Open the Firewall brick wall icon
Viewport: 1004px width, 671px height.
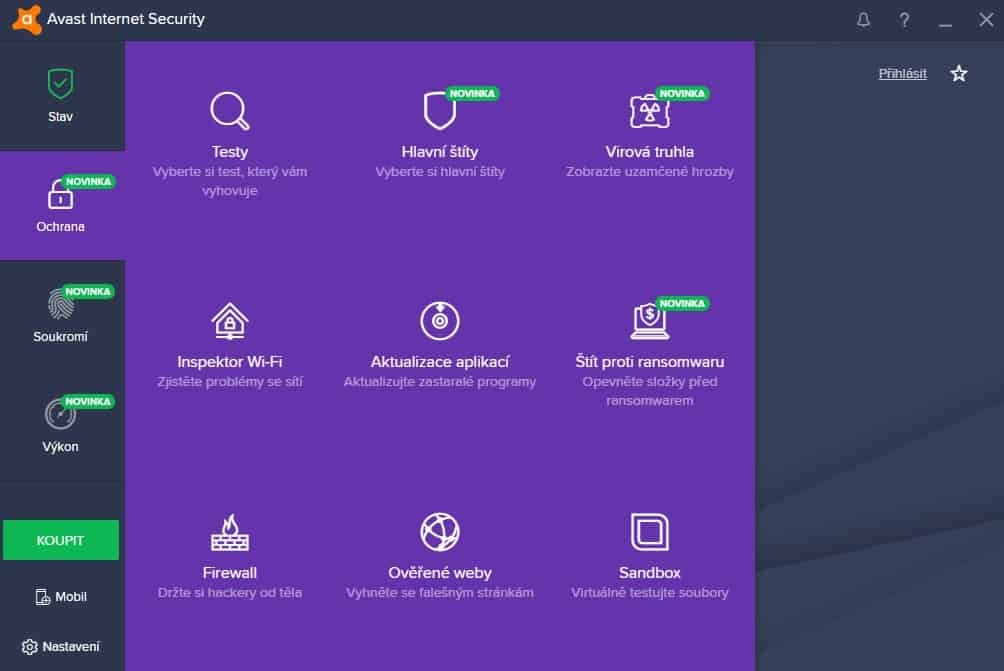pyautogui.click(x=230, y=532)
